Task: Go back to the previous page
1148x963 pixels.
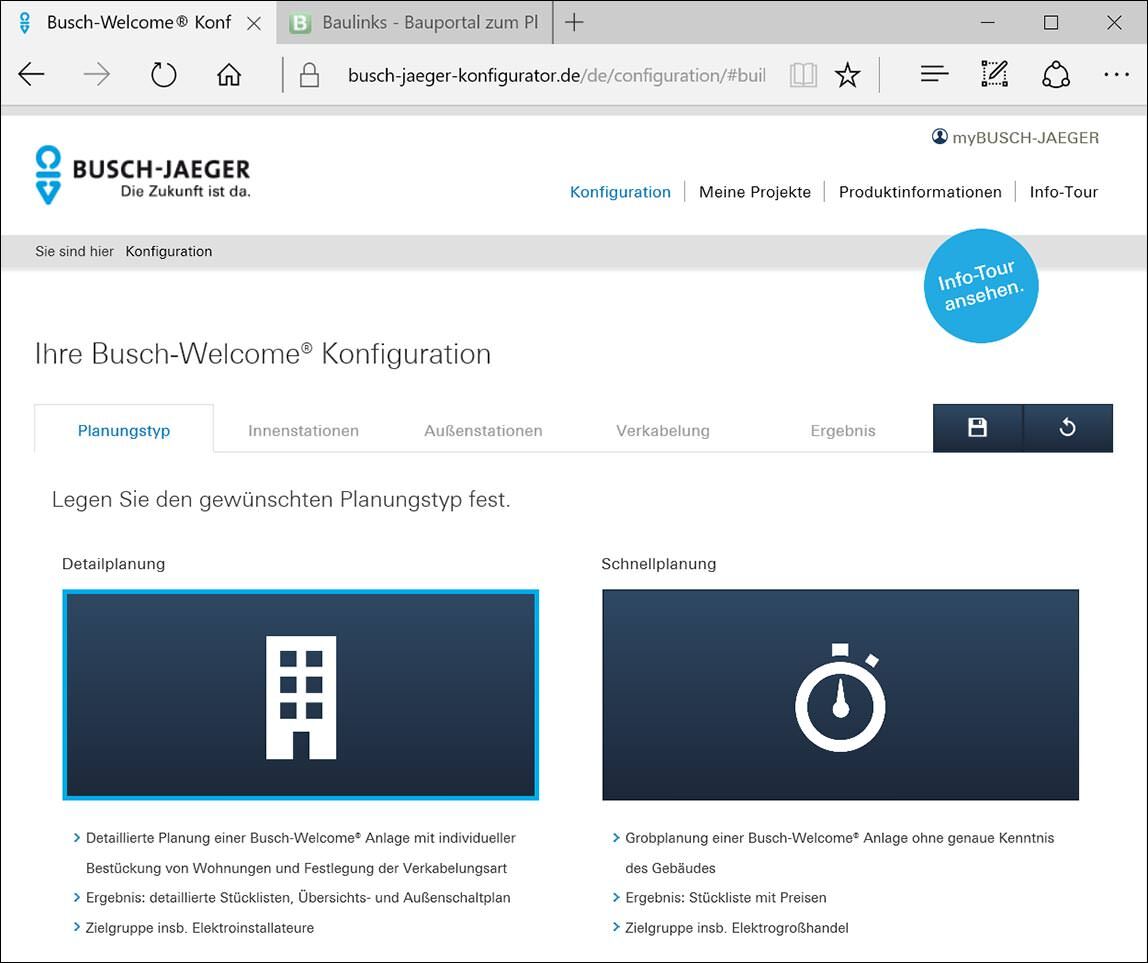Action: [x=31, y=75]
